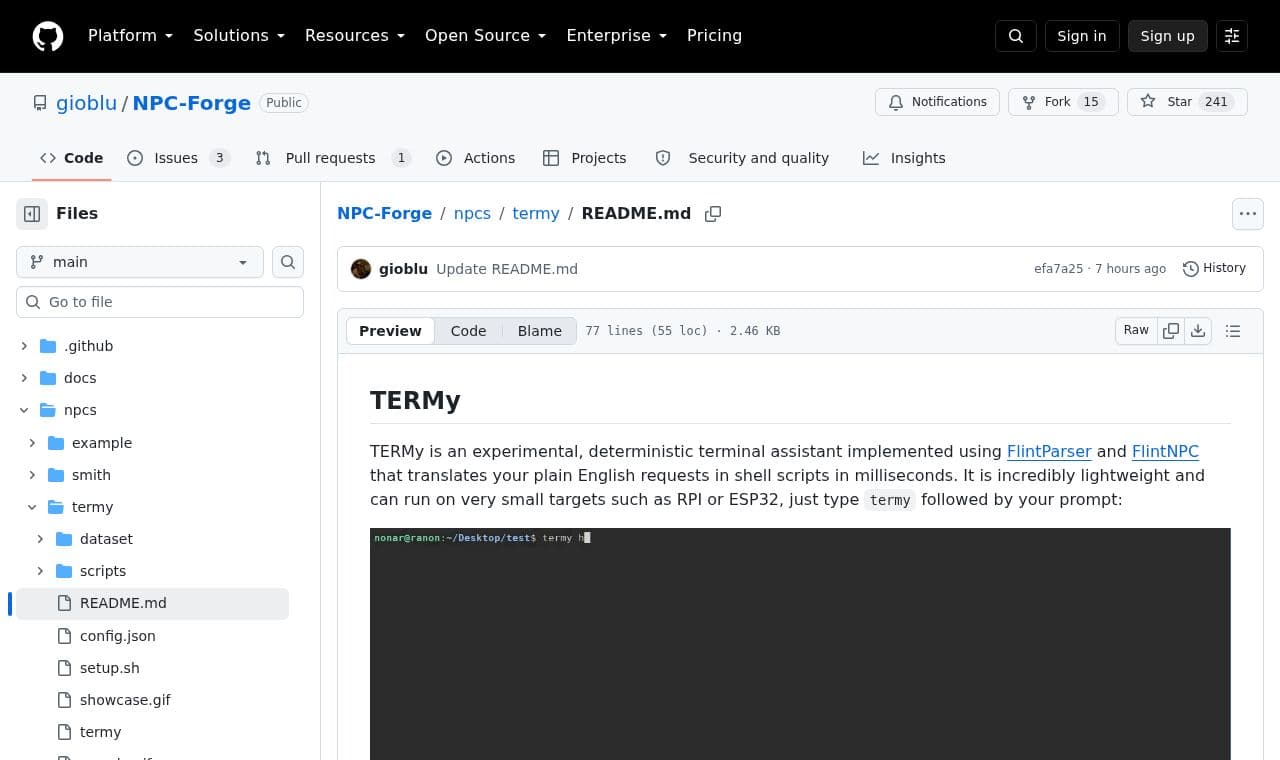Image resolution: width=1280 pixels, height=760 pixels.
Task: Search files with the magnifier button
Action: point(288,262)
